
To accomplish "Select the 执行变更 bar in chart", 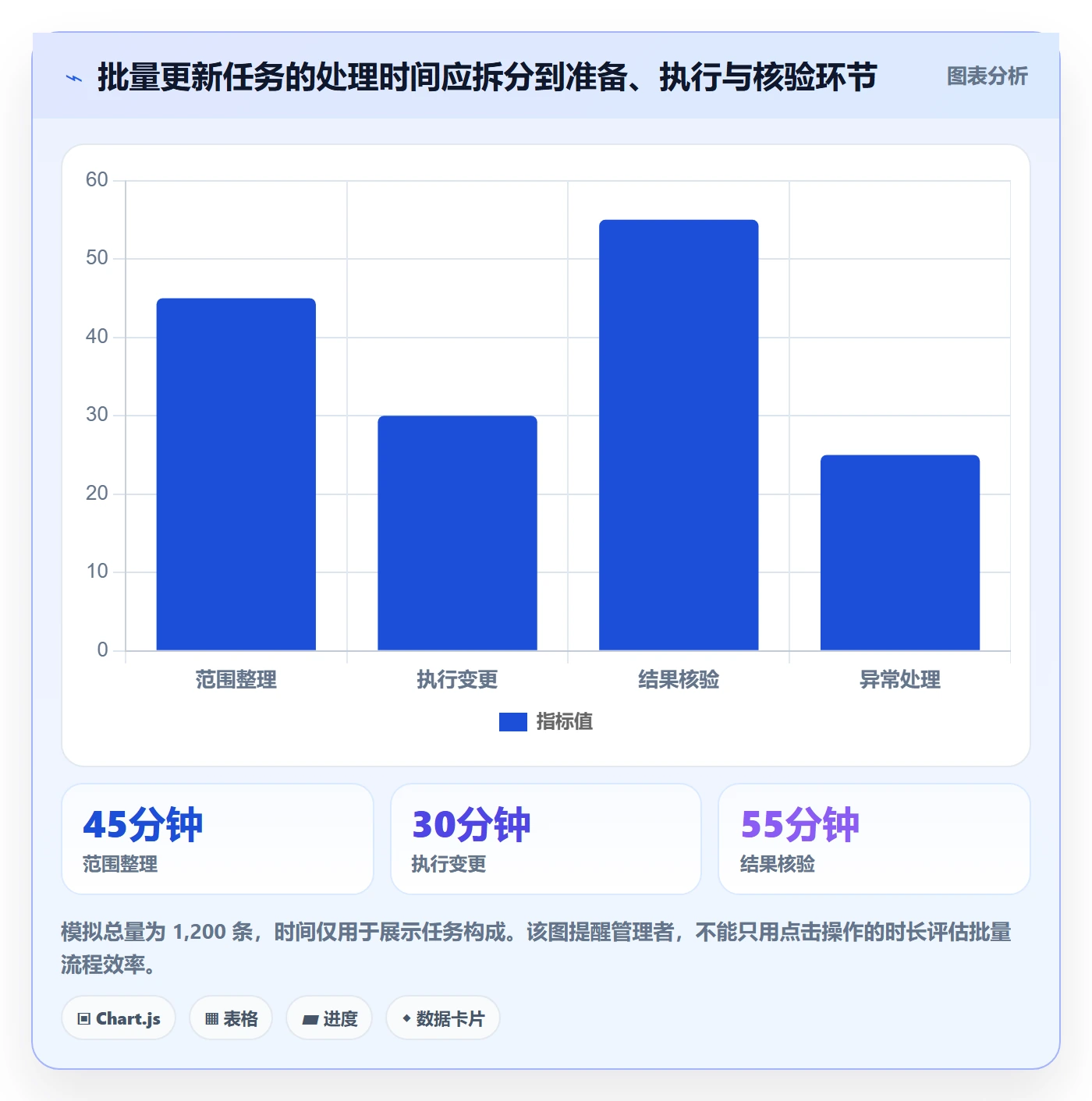I will (458, 533).
